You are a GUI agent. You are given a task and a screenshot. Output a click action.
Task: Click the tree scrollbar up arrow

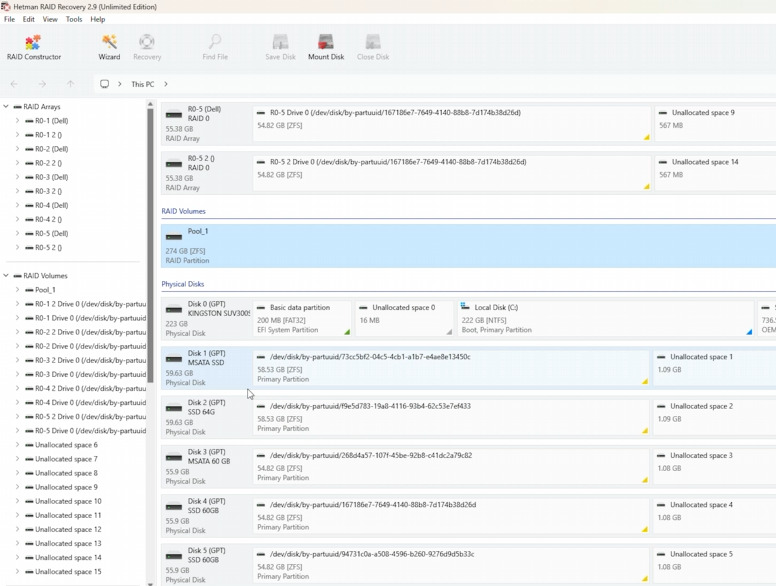point(150,104)
